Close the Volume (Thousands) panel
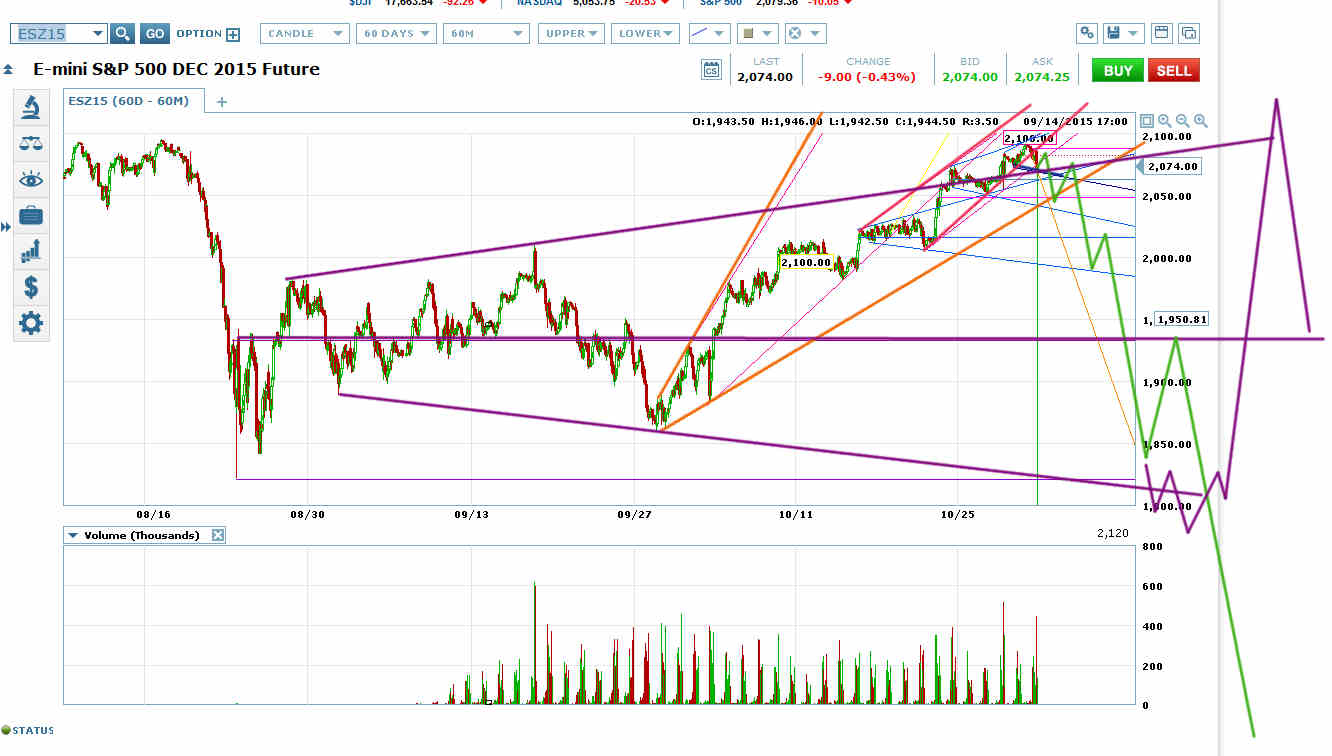The height and width of the screenshot is (756, 1332). [218, 535]
